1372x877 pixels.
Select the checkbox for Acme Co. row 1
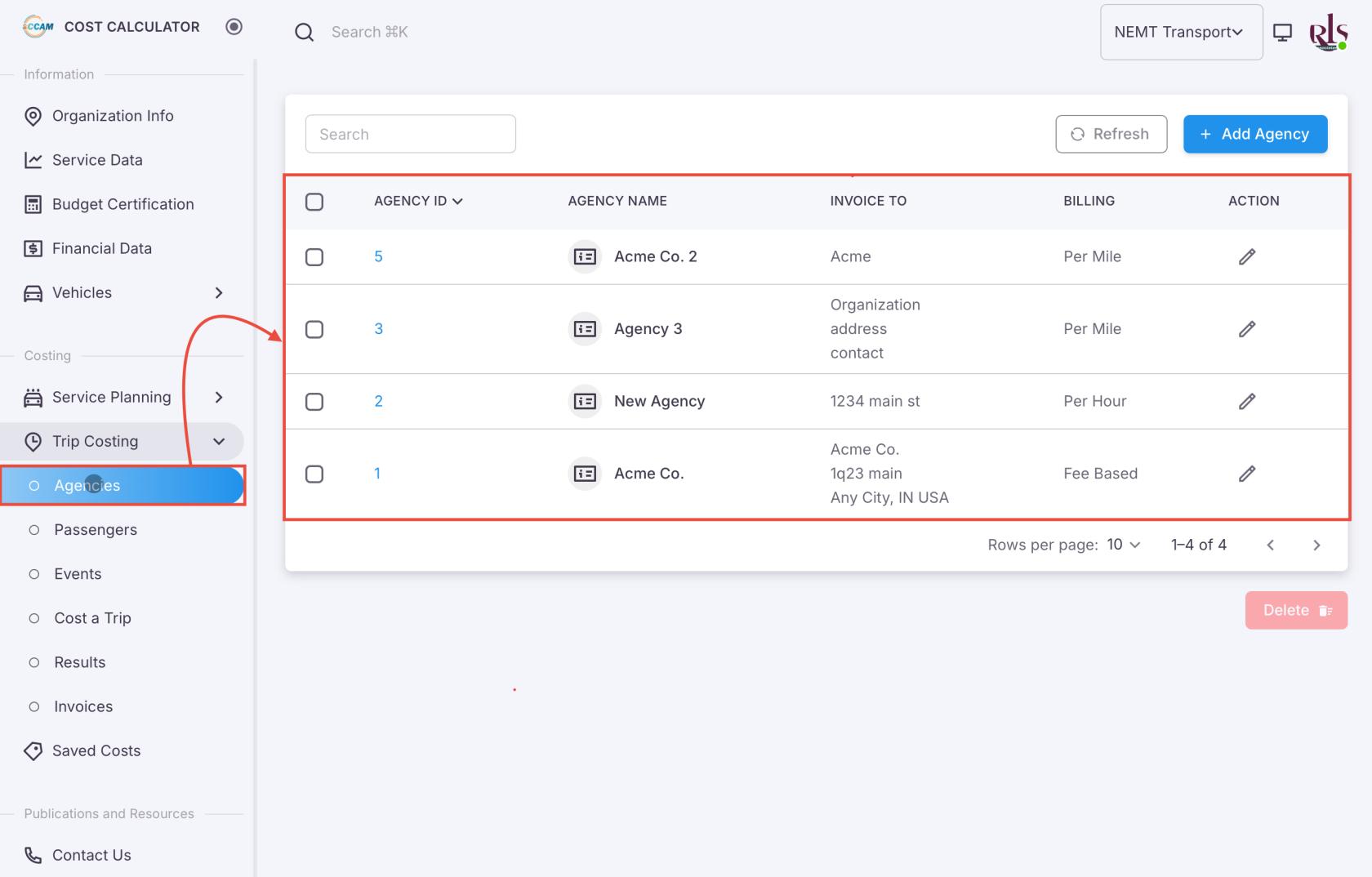pos(314,474)
